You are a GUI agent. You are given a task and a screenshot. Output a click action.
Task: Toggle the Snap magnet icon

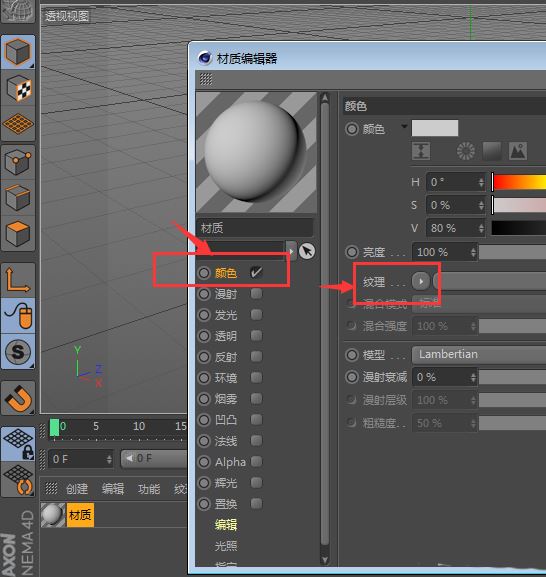[x=18, y=399]
